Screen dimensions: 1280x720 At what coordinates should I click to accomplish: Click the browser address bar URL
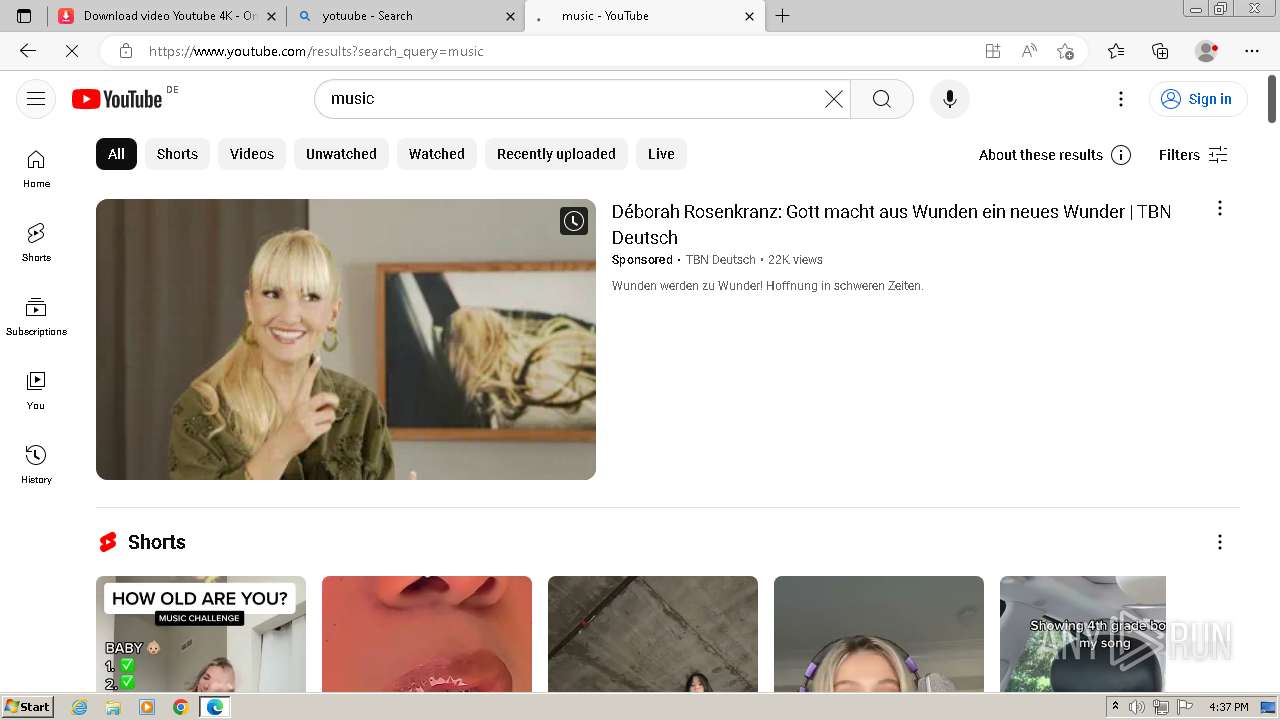click(316, 51)
